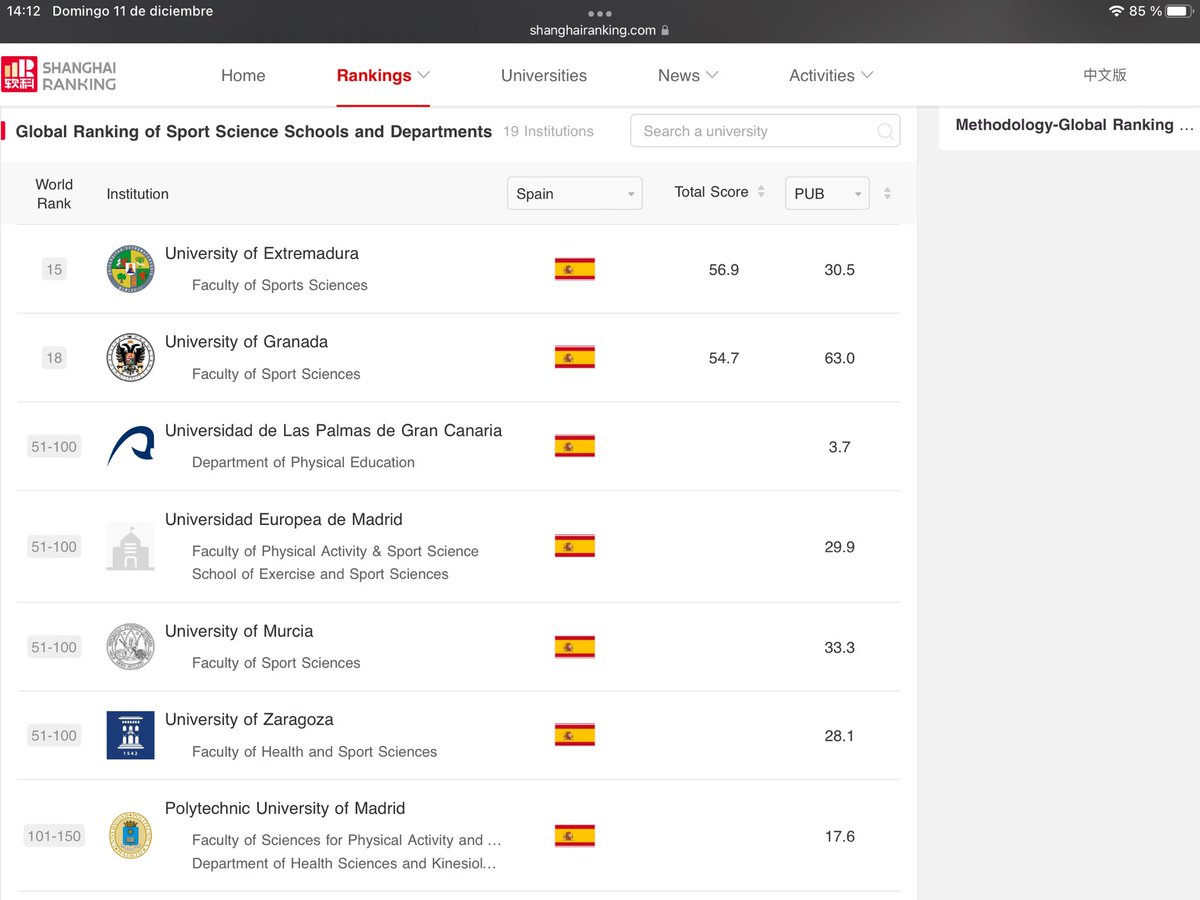This screenshot has height=900, width=1200.
Task: Expand the Activities menu chevron
Action: click(x=867, y=75)
